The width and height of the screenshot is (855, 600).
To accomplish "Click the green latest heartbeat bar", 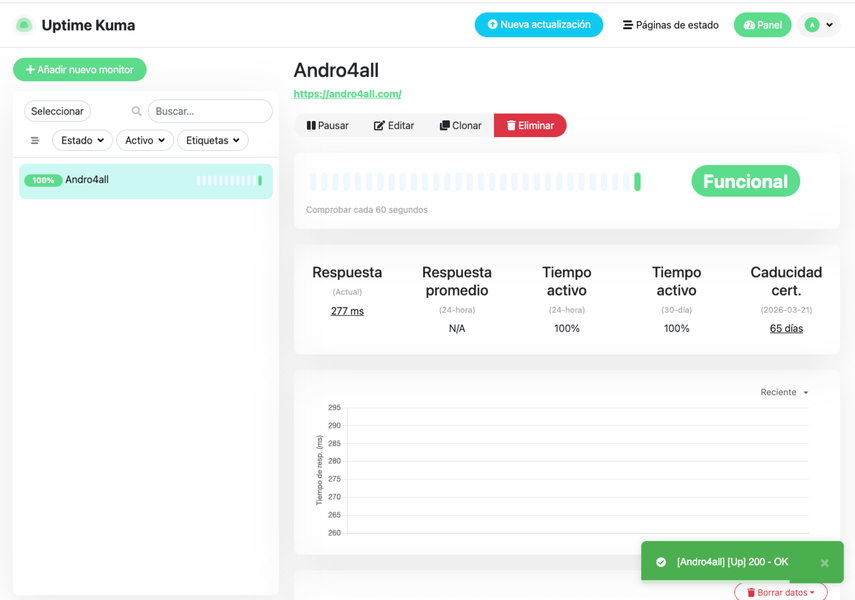I will (x=637, y=182).
